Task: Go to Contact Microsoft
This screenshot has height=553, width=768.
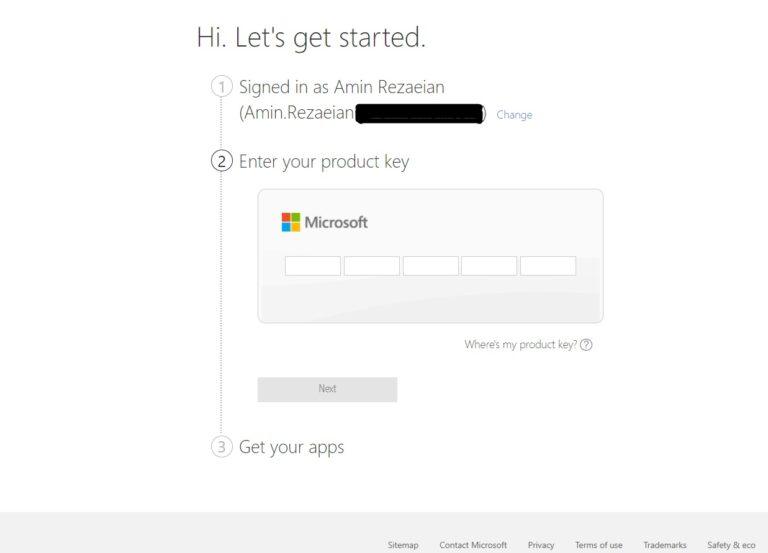Action: tap(473, 545)
